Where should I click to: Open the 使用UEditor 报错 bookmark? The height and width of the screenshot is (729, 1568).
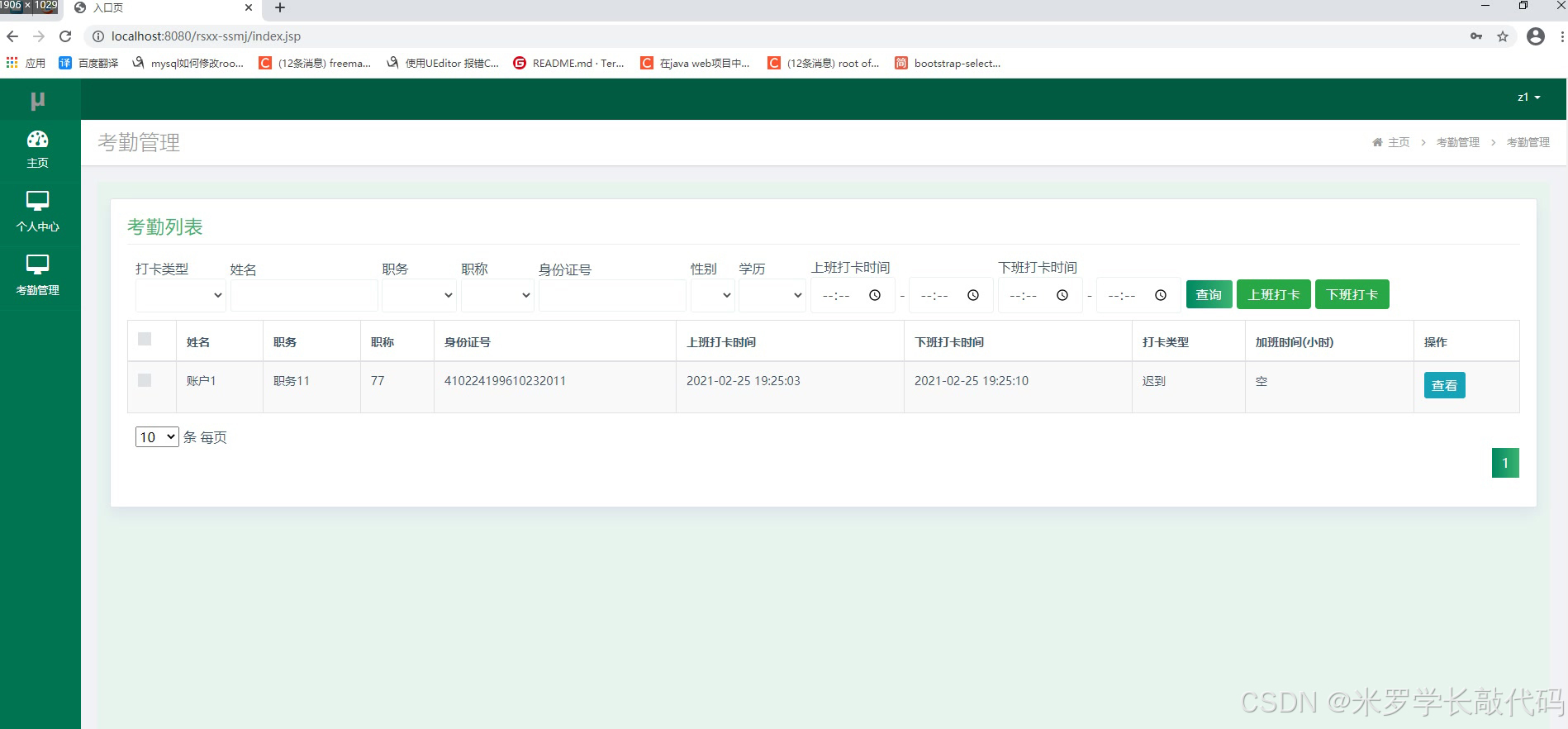443,63
